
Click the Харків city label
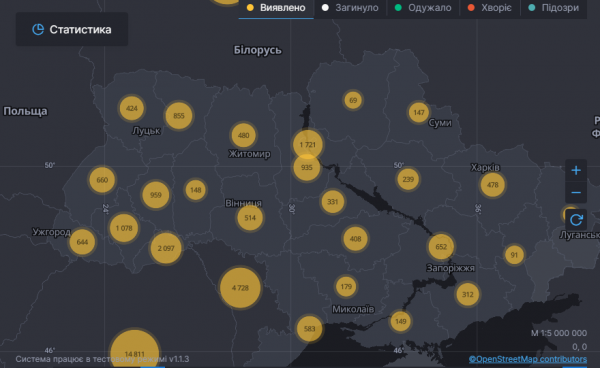tap(485, 167)
